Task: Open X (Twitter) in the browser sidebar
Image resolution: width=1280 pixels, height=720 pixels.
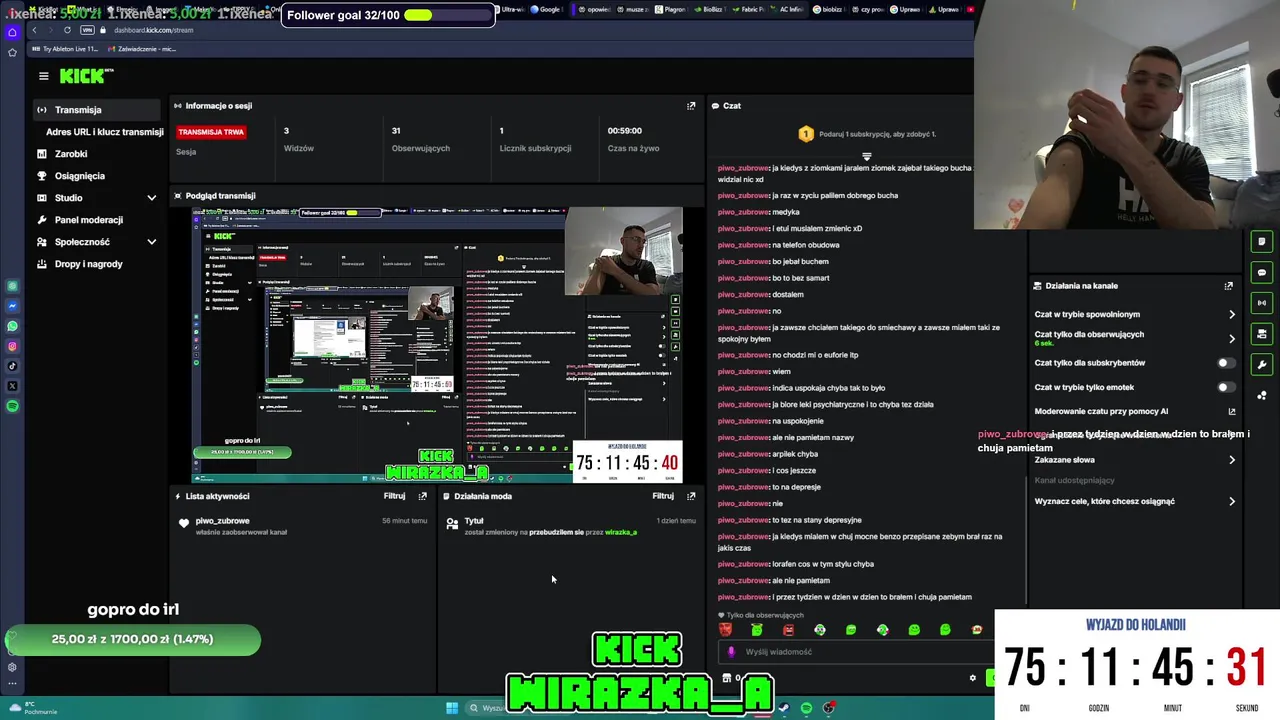Action: click(x=12, y=386)
